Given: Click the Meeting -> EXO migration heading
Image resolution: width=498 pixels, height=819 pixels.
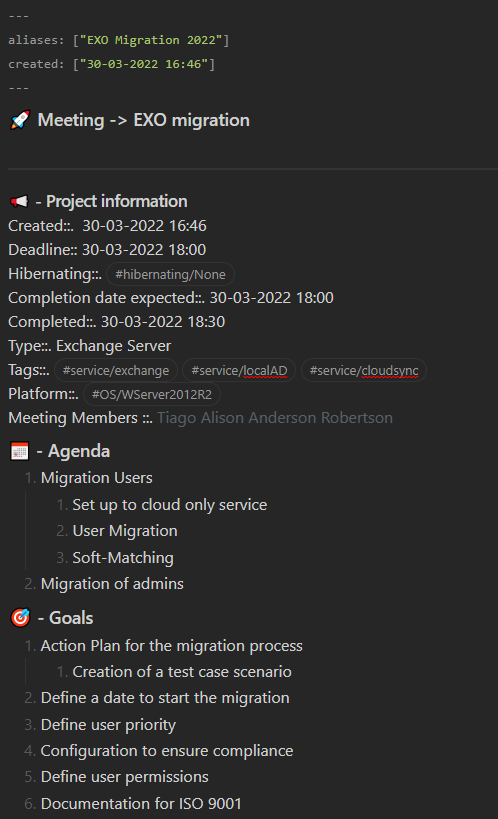Looking at the screenshot, I should point(144,120).
